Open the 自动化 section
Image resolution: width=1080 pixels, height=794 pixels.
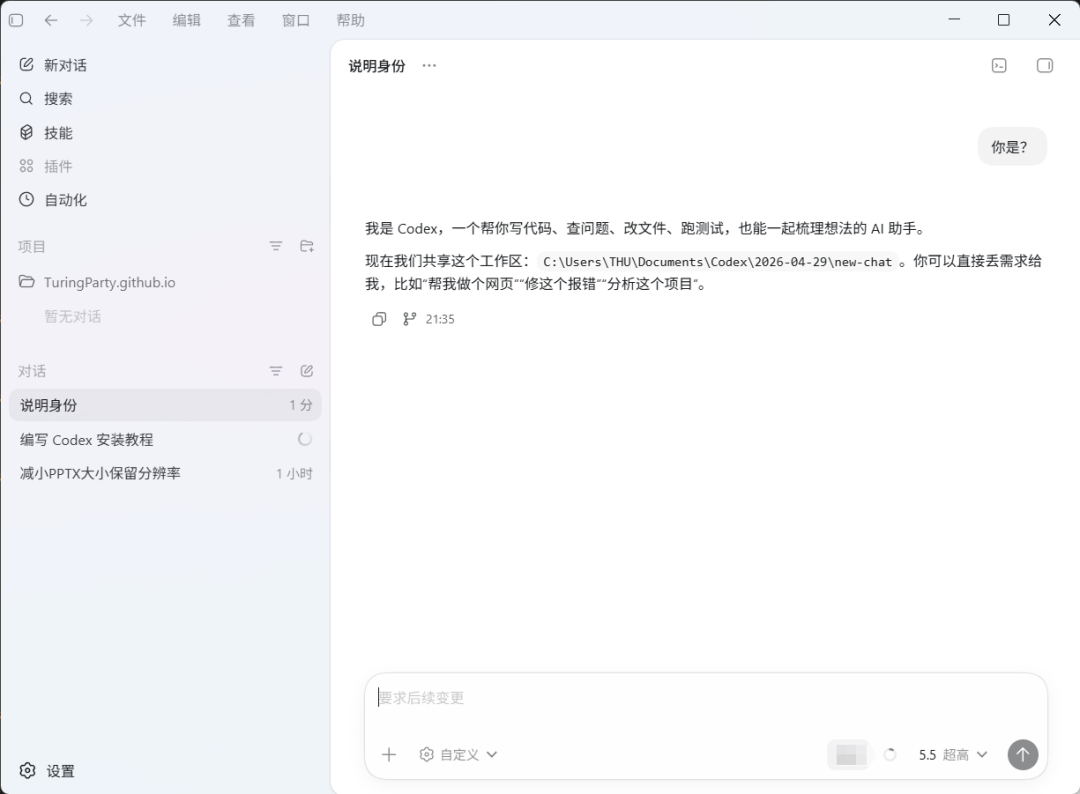(165, 200)
